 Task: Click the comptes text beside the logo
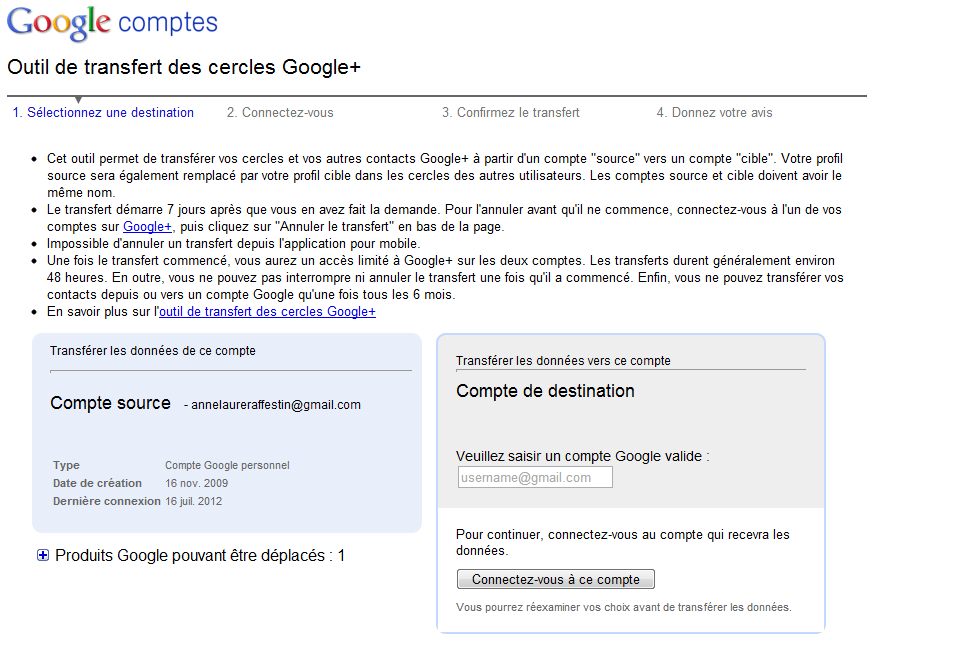(x=167, y=22)
